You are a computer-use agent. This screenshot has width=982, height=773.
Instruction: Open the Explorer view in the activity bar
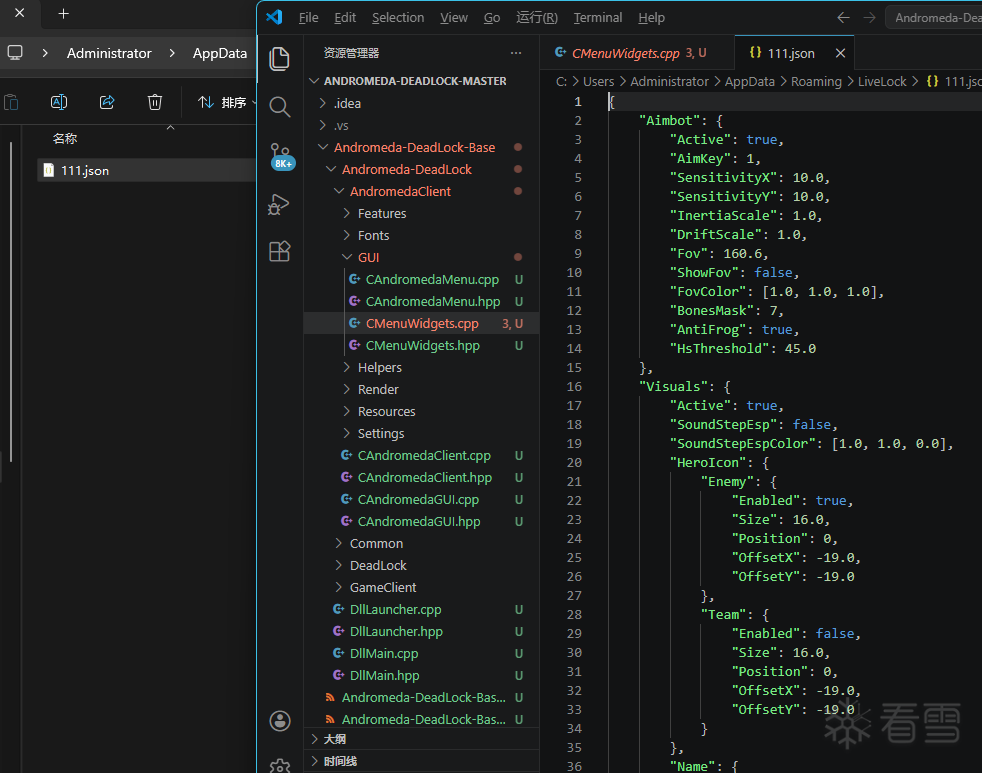279,59
